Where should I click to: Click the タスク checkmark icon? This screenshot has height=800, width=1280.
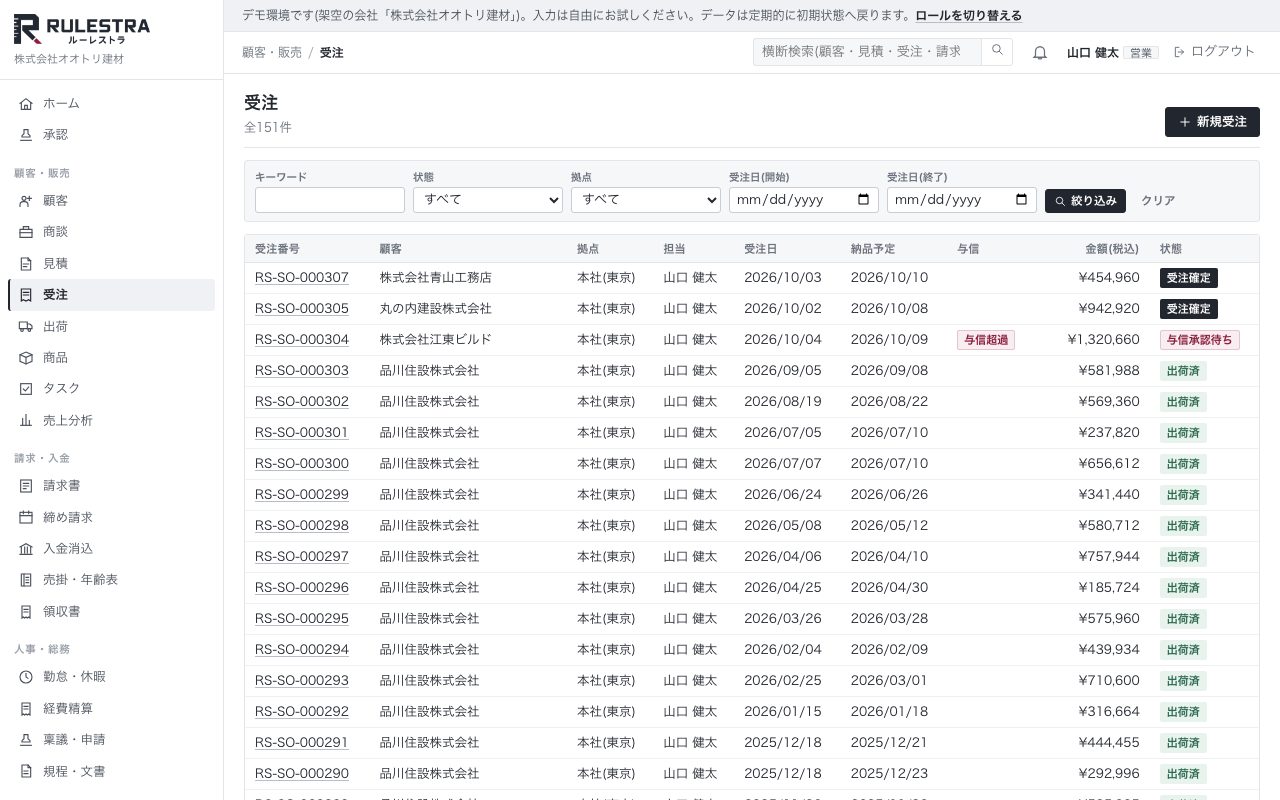[x=26, y=389]
